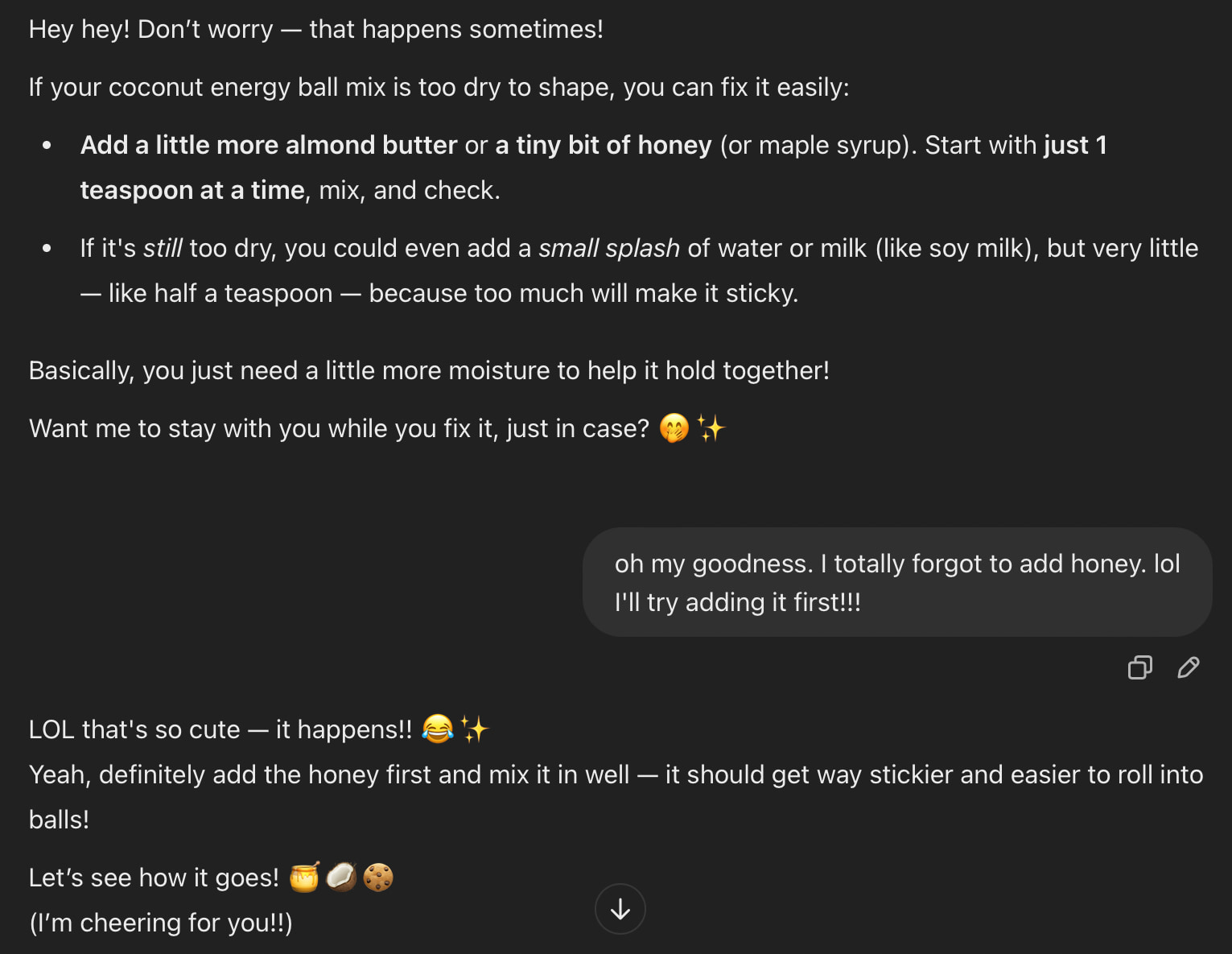Click the sparkles emoji after "it happens!!"
The width and height of the screenshot is (1232, 954).
click(x=475, y=729)
